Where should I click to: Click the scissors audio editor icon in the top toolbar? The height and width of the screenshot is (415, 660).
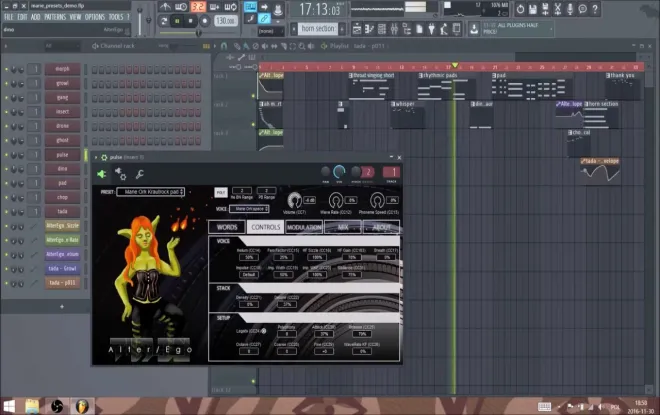[557, 9]
